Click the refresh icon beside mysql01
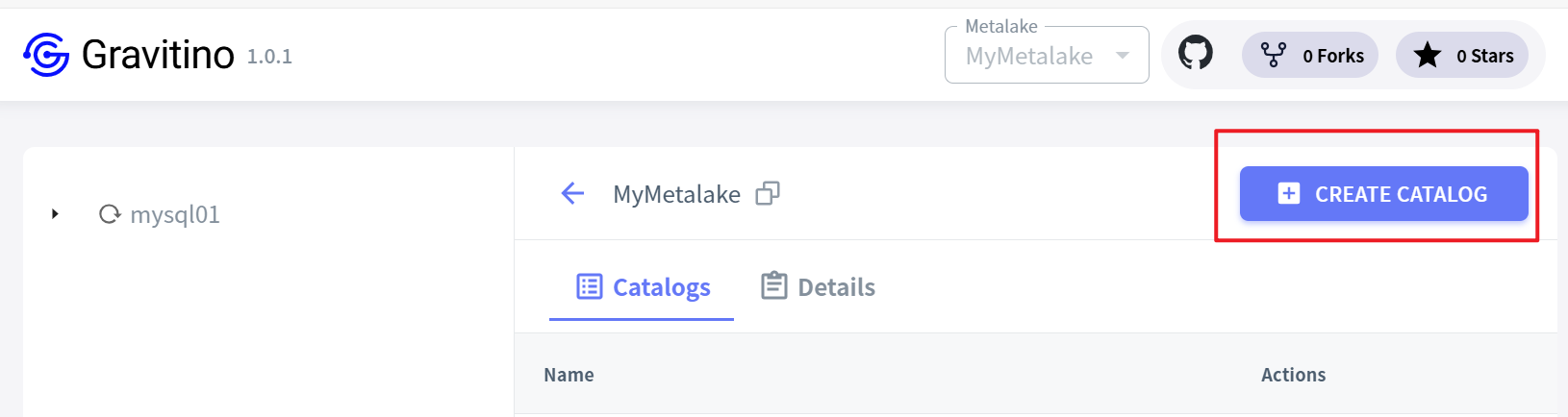 point(110,214)
